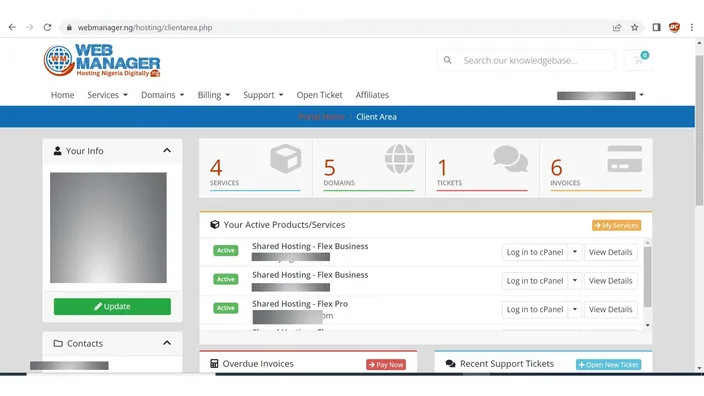Click the "6 INVOICES" count text
The width and height of the screenshot is (704, 396).
[x=565, y=172]
